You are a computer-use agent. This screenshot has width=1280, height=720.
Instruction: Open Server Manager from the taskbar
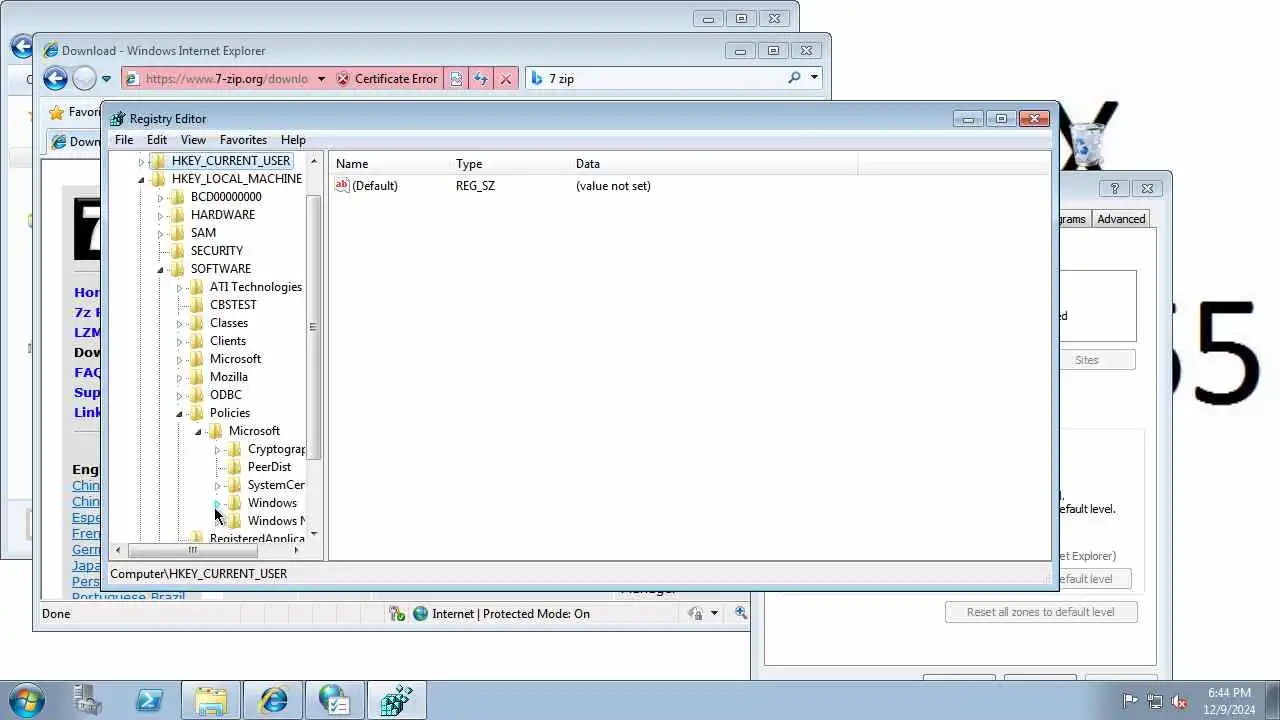pos(88,700)
